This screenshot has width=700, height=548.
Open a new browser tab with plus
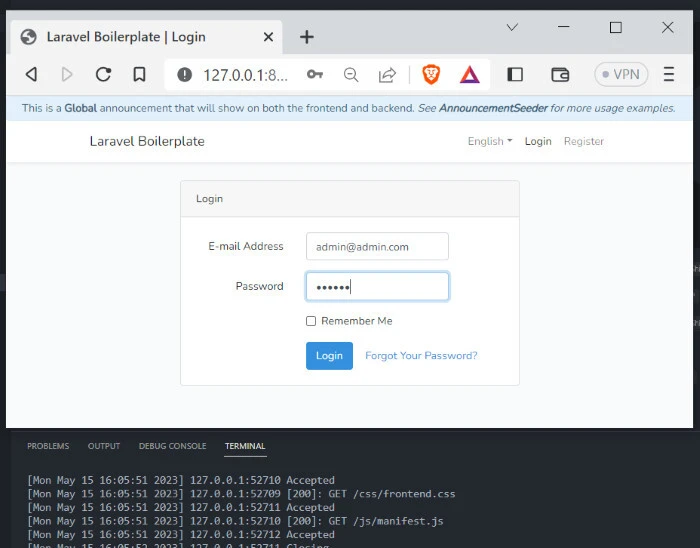(x=307, y=37)
